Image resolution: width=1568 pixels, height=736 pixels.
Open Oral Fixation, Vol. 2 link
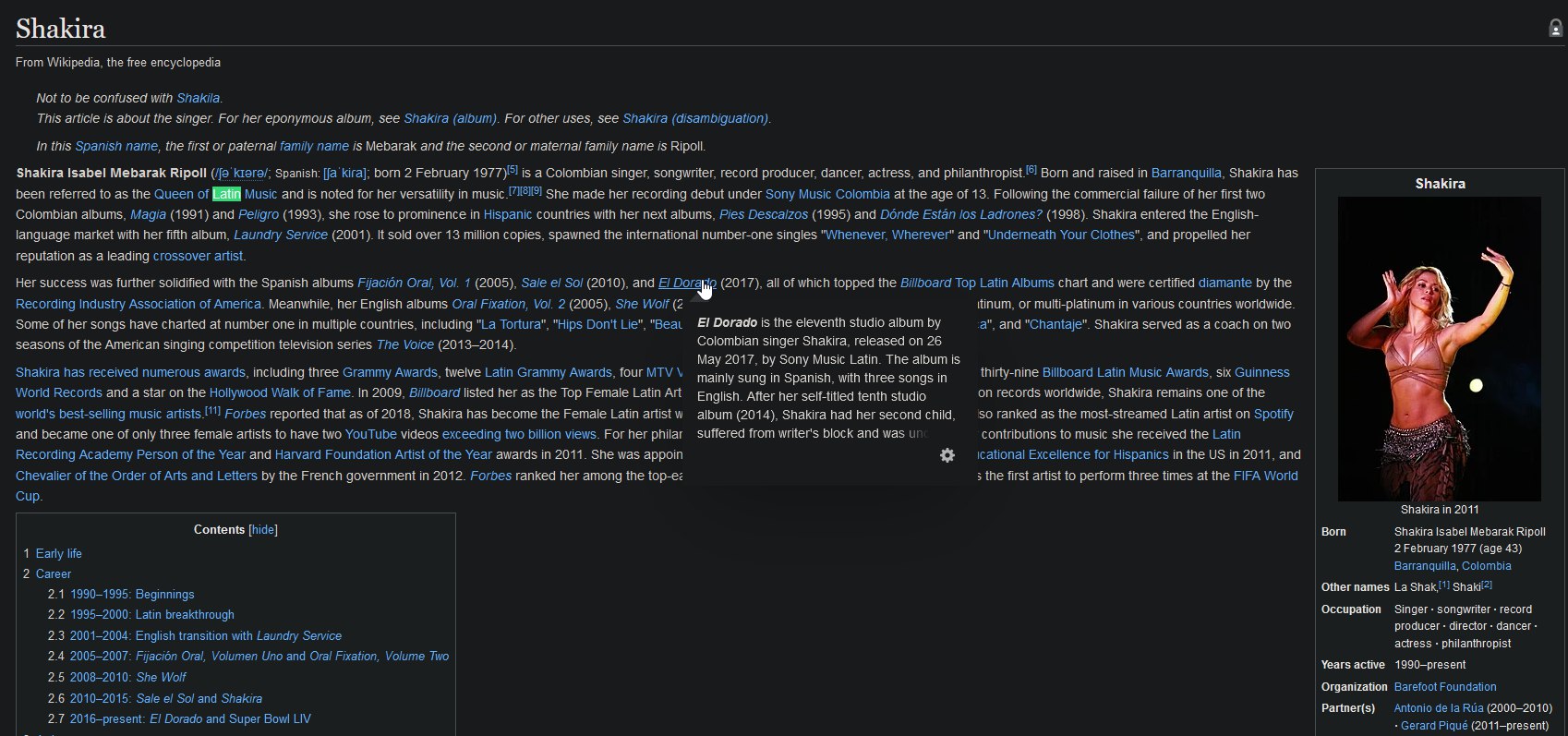click(509, 304)
